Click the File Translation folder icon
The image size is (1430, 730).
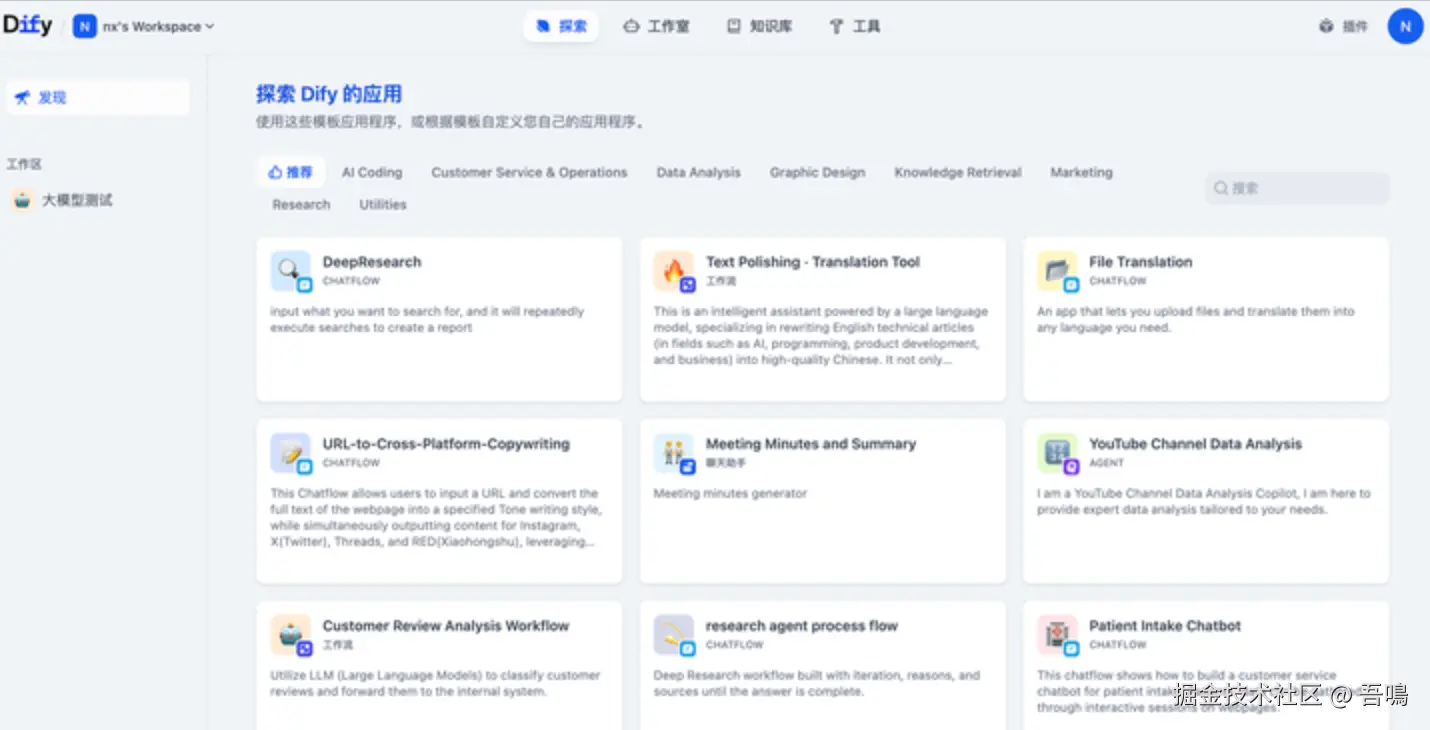click(1058, 271)
